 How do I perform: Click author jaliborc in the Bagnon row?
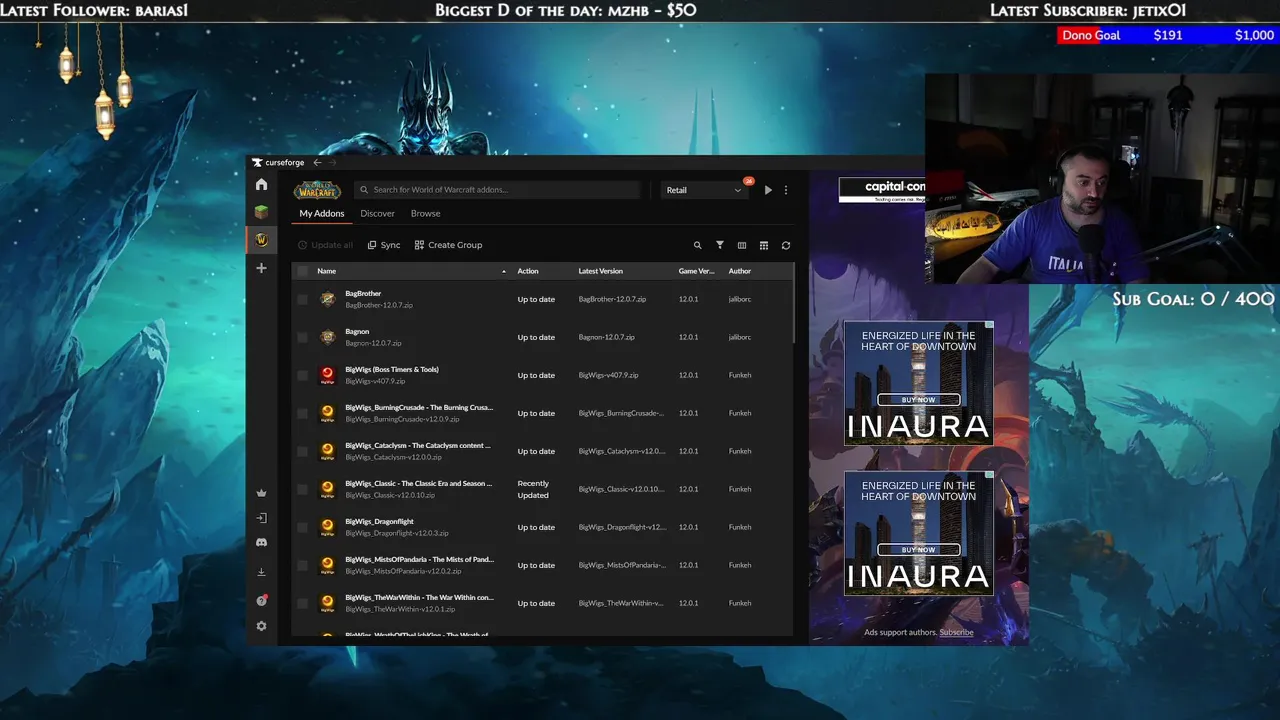click(740, 337)
